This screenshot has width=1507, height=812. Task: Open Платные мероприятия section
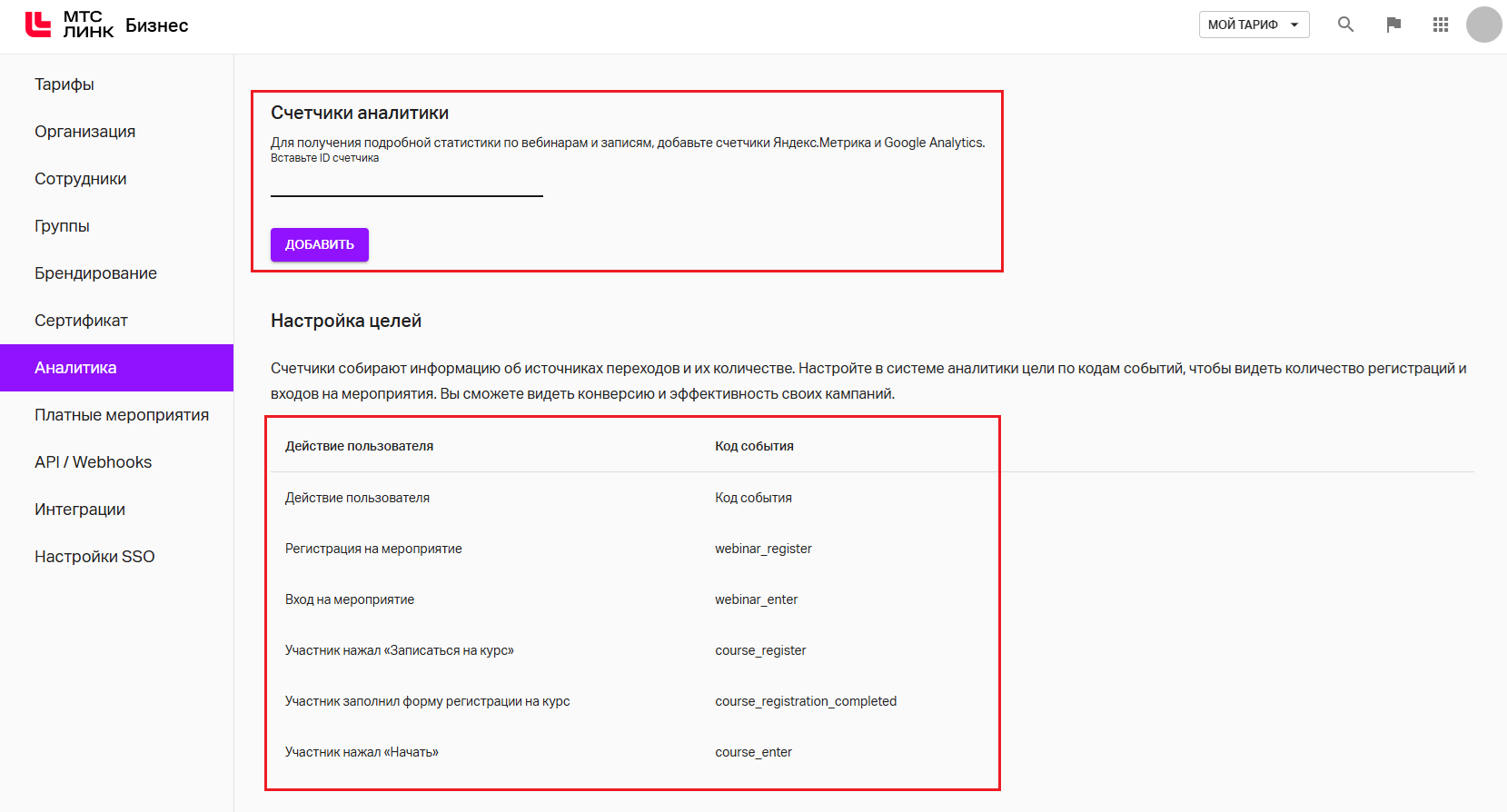pyautogui.click(x=122, y=415)
